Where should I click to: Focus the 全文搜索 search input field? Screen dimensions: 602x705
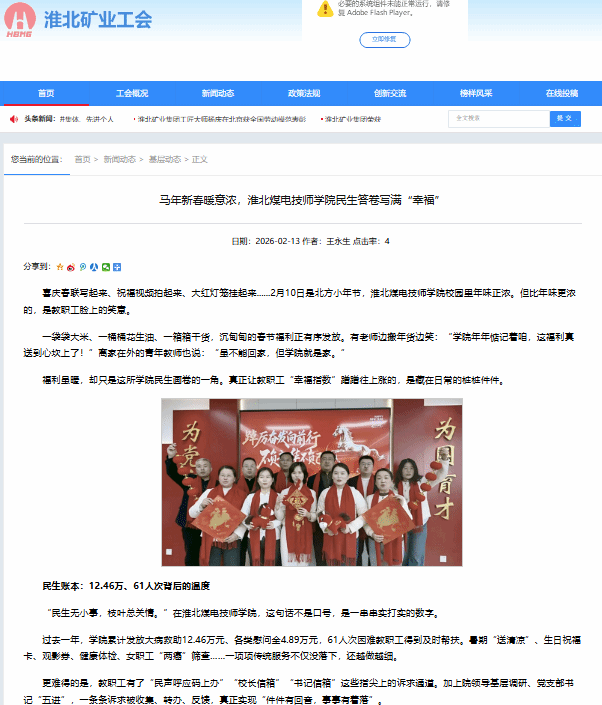[498, 118]
